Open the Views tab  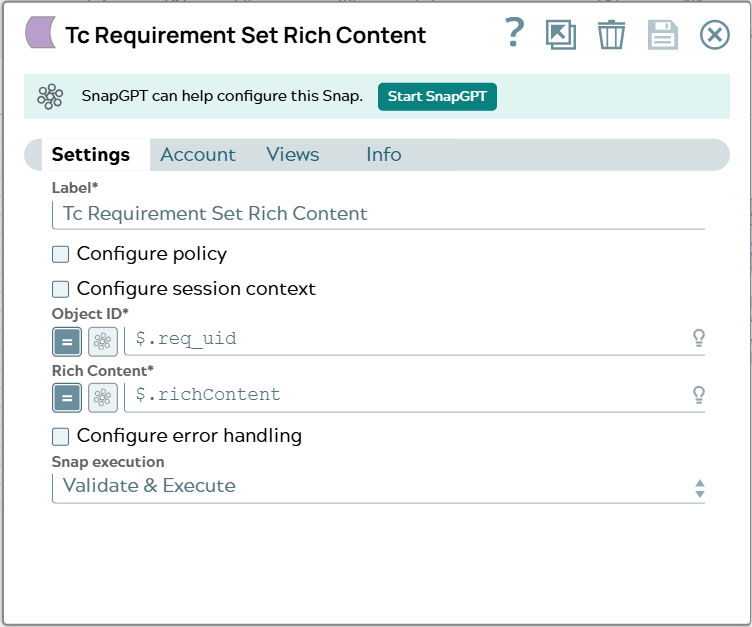[293, 154]
